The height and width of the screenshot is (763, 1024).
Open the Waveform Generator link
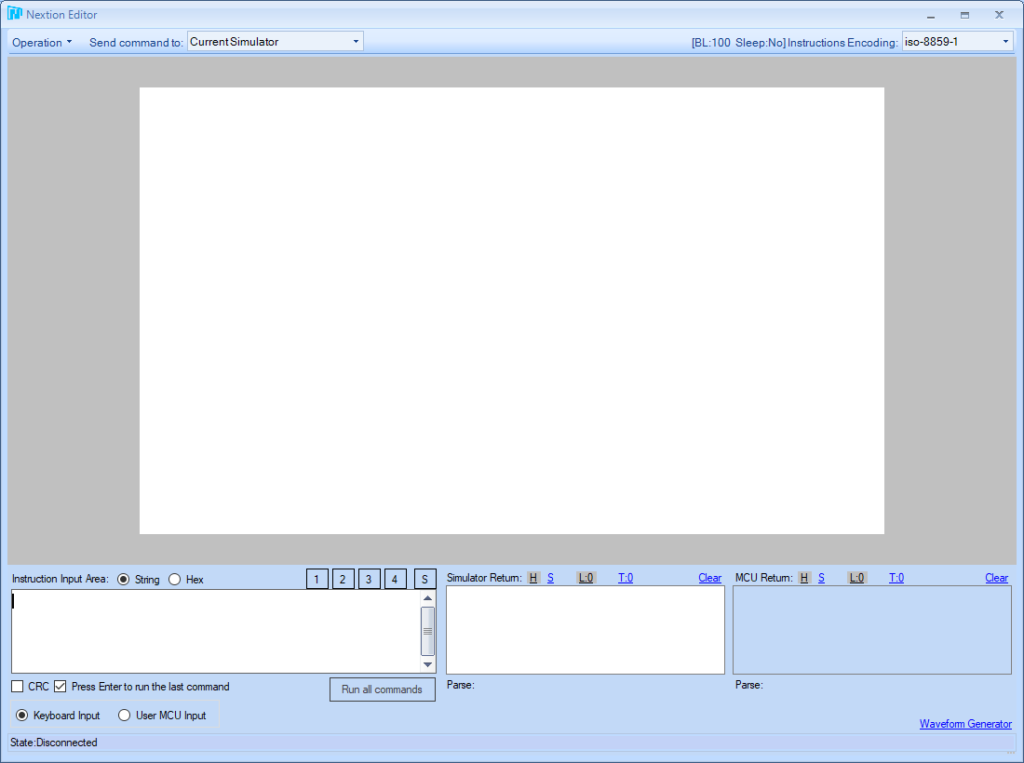click(x=965, y=723)
